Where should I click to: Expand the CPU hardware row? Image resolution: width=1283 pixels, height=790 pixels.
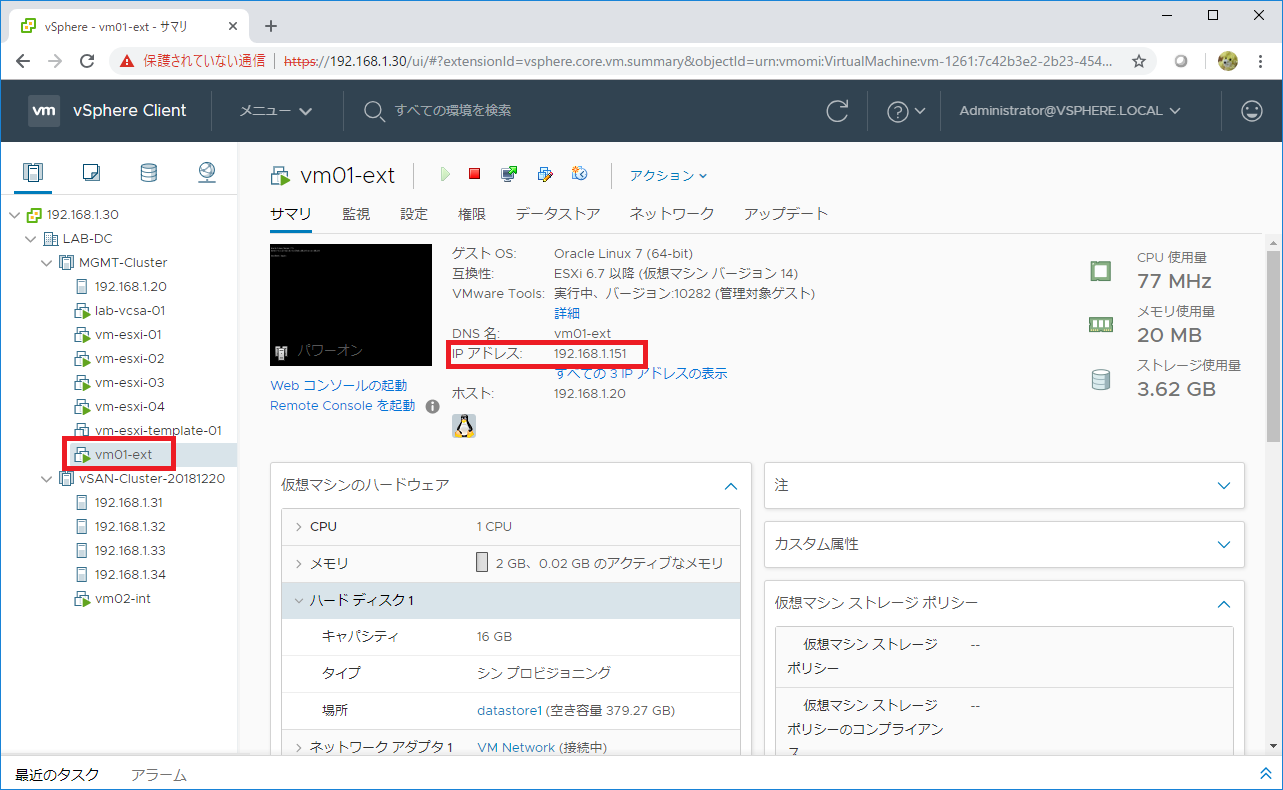299,527
